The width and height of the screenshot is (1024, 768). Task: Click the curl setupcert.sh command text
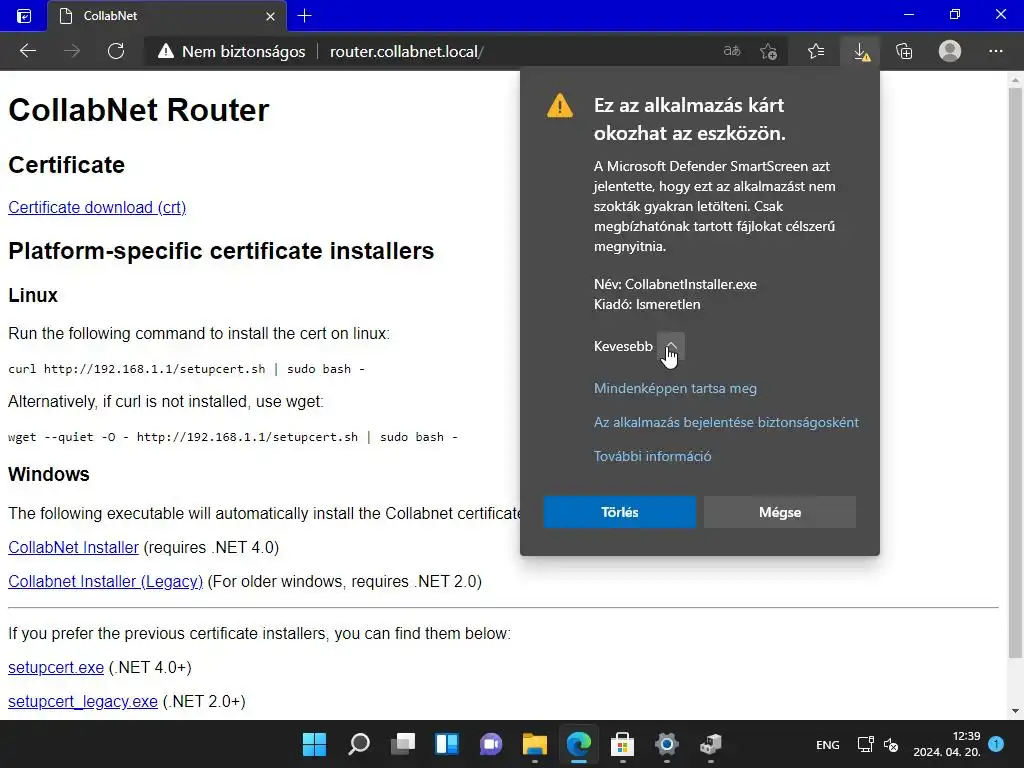point(187,369)
